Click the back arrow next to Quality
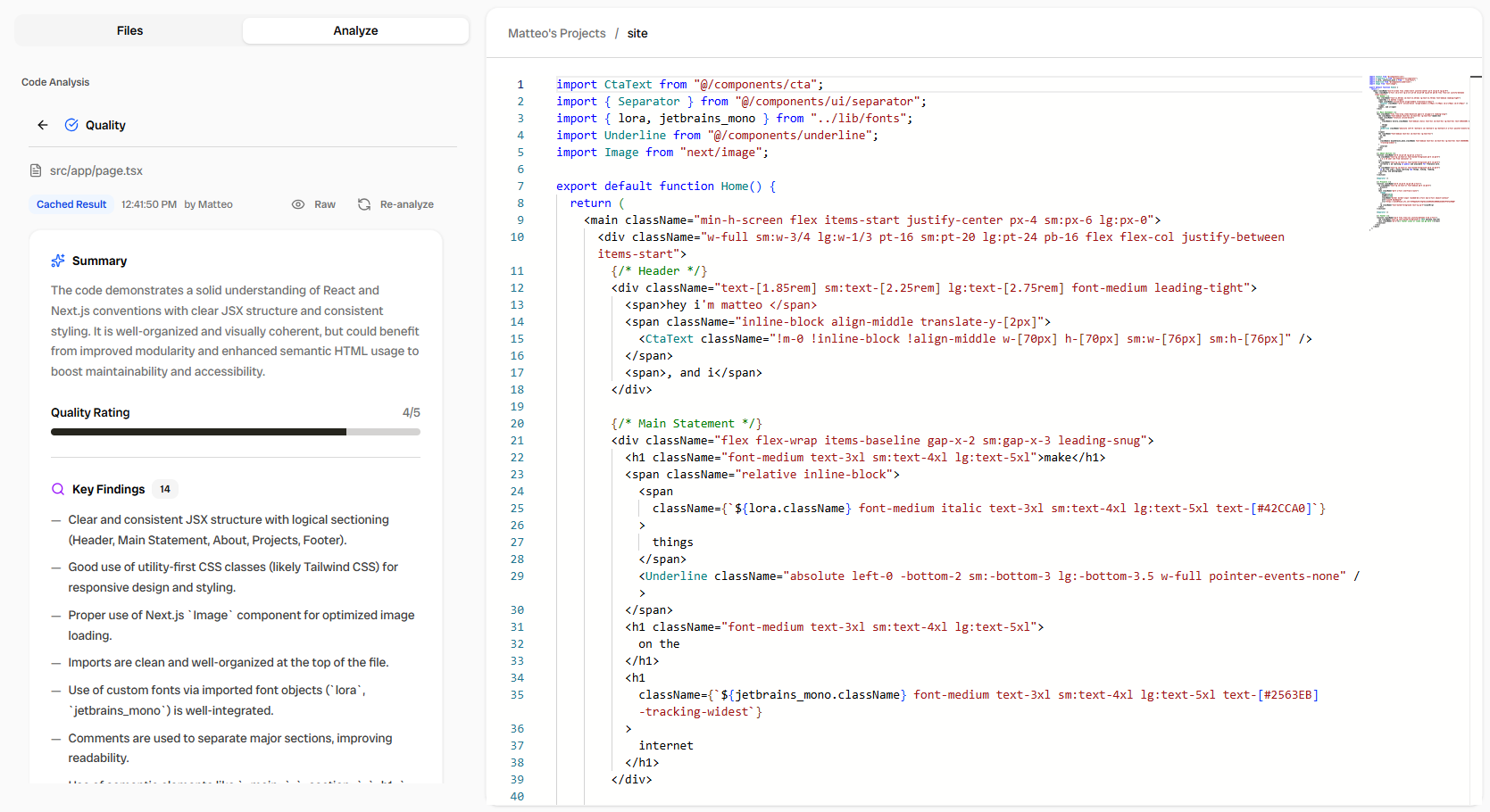 pyautogui.click(x=43, y=125)
